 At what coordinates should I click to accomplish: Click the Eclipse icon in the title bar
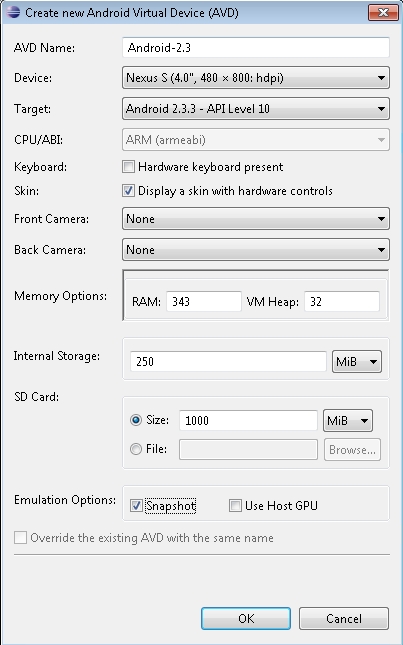(x=14, y=12)
